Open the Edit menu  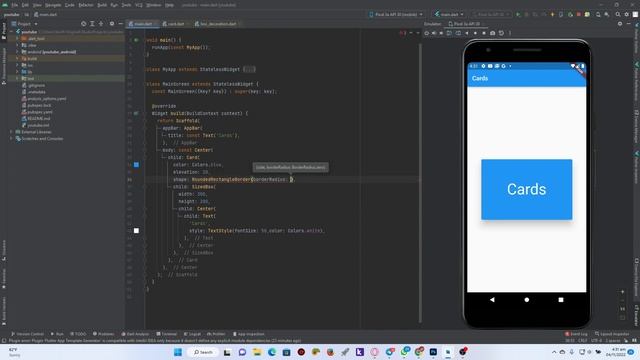click(25, 5)
